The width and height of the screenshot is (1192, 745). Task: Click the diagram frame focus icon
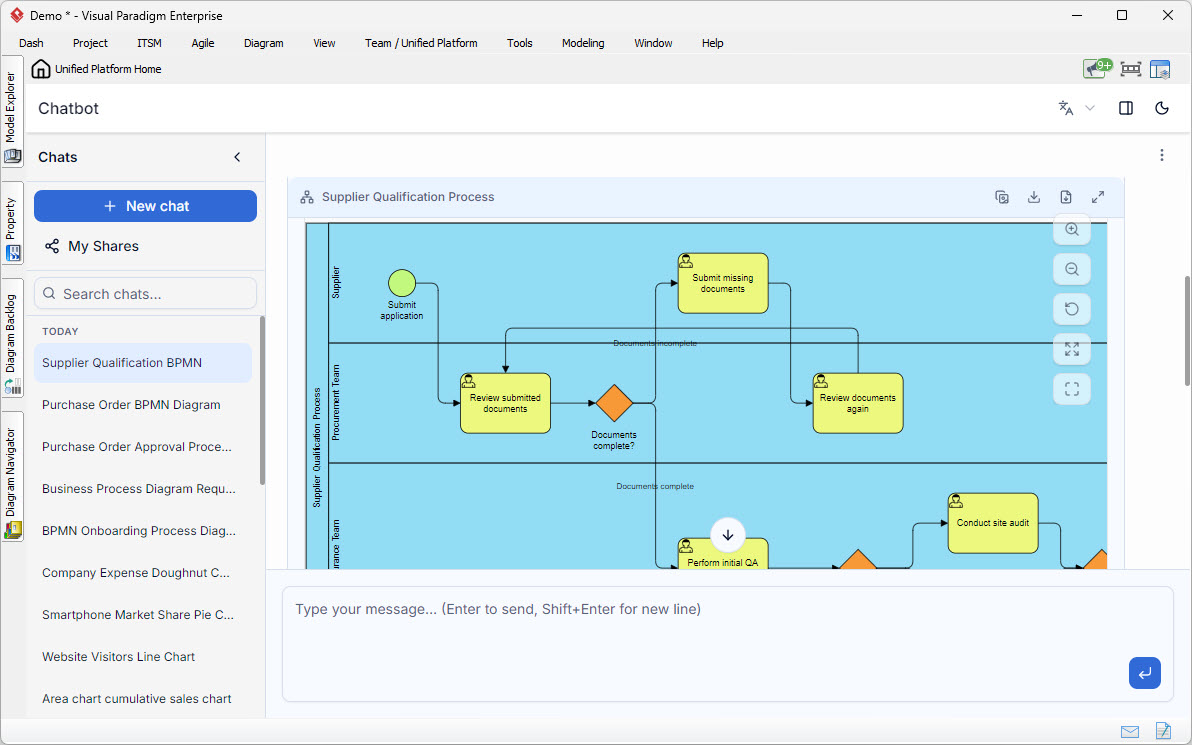(1072, 389)
